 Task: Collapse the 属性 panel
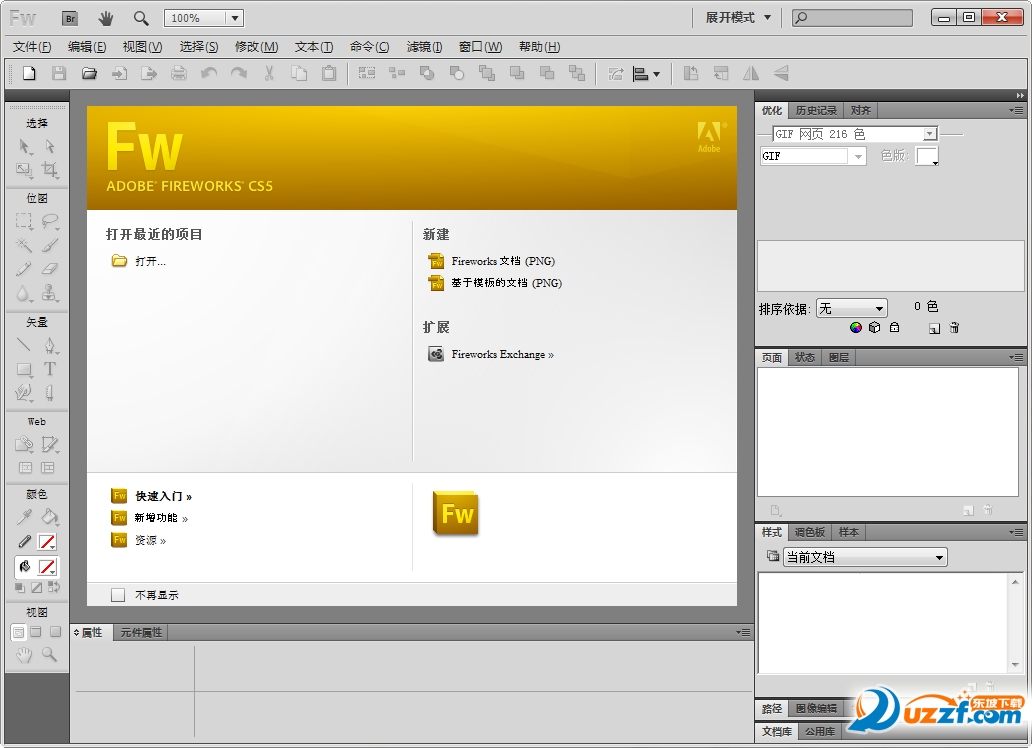click(76, 633)
